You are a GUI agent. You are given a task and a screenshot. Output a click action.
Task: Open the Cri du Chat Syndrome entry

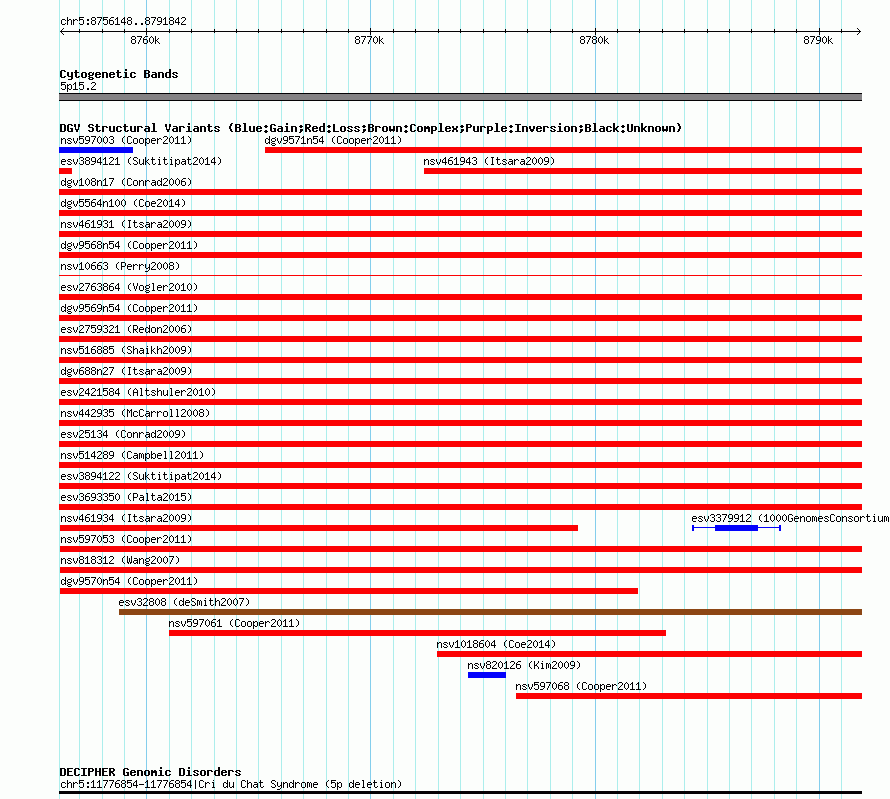(x=231, y=784)
